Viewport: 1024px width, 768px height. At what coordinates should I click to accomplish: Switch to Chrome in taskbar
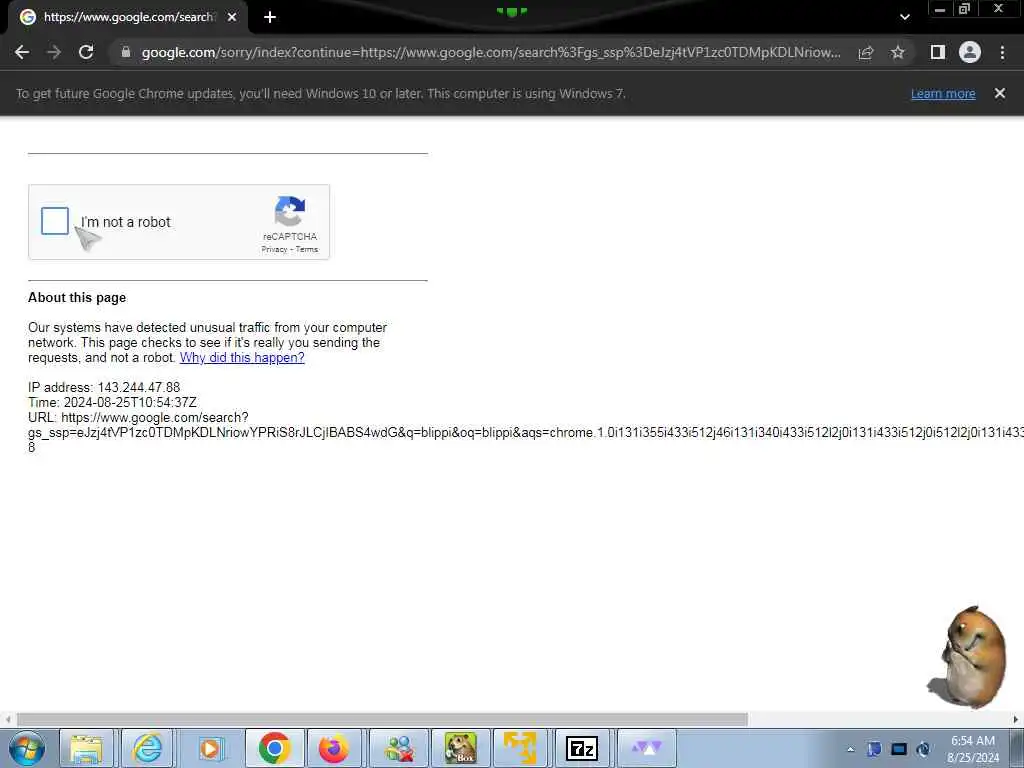274,748
